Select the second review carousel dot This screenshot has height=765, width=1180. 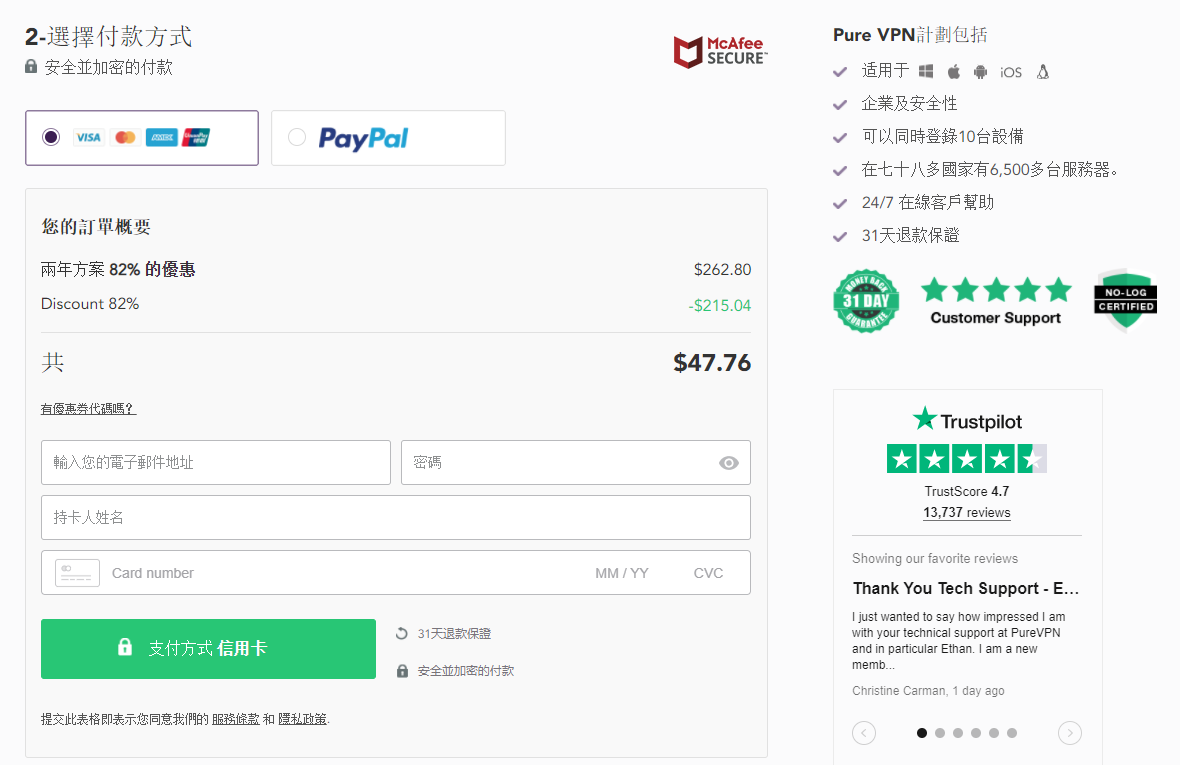940,733
